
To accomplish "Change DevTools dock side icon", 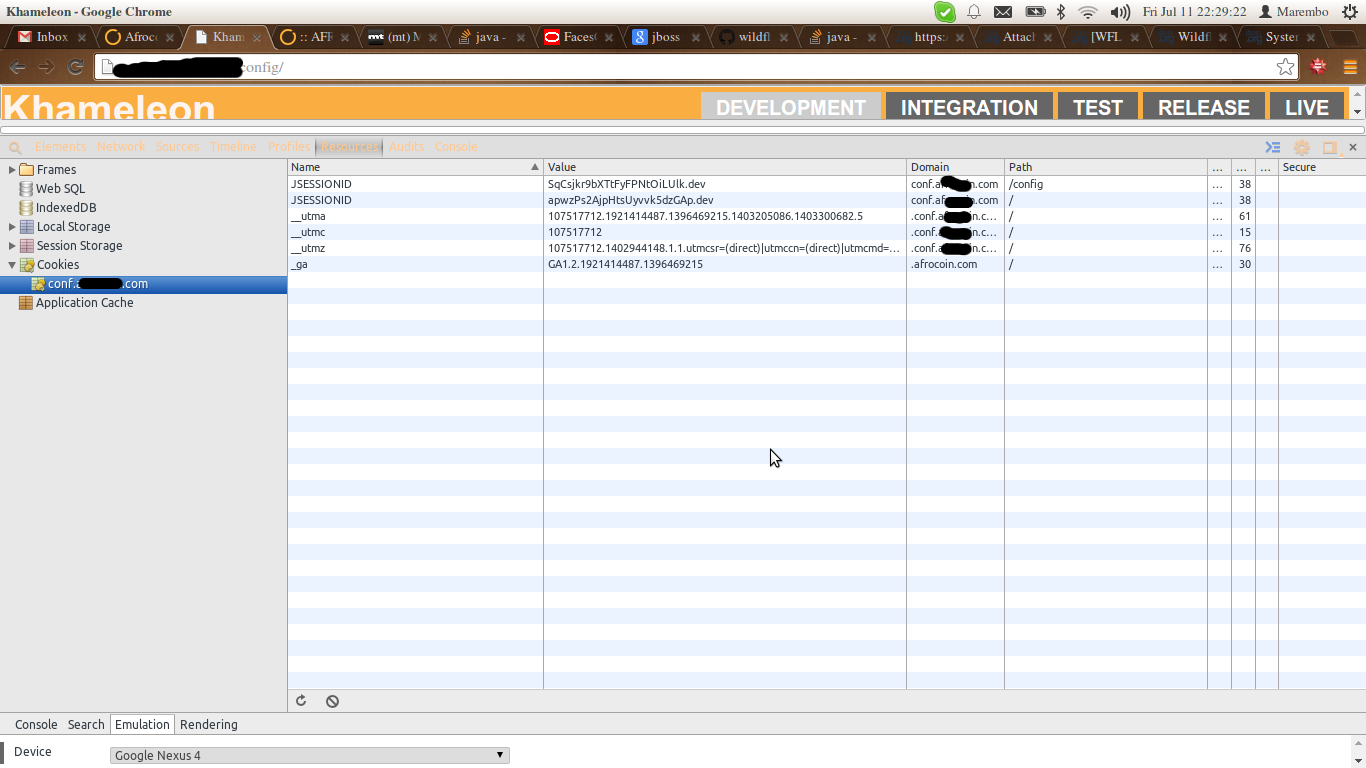I will 1330,147.
